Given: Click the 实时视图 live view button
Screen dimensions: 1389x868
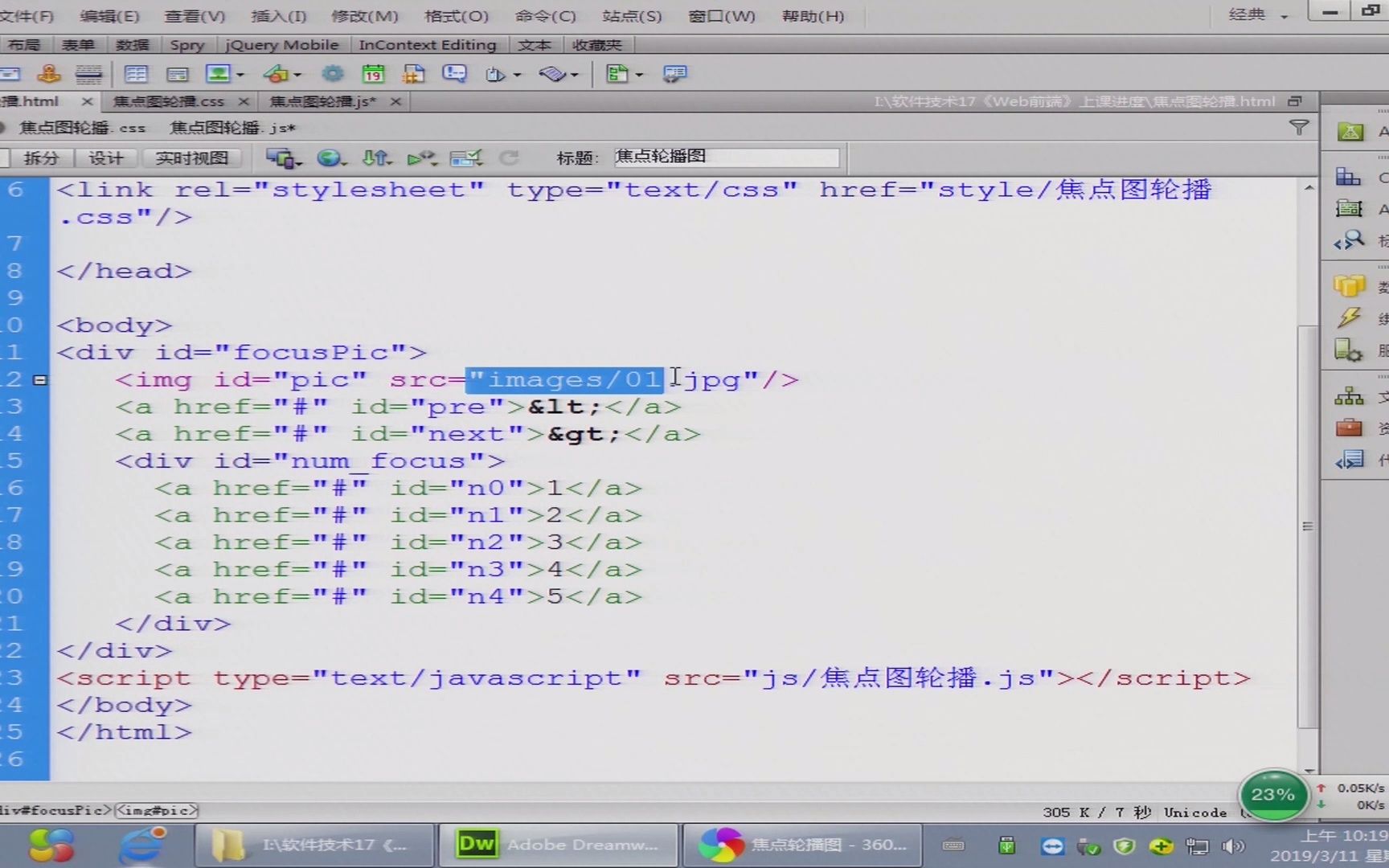Looking at the screenshot, I should (x=191, y=158).
